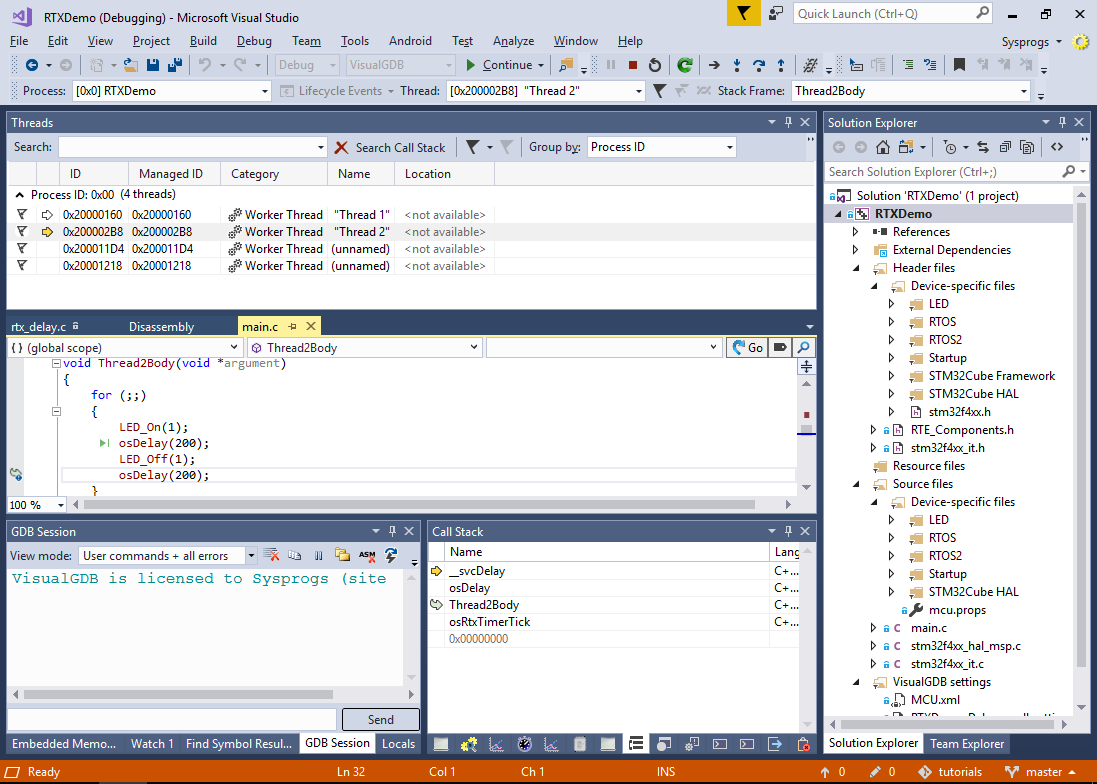Image resolution: width=1097 pixels, height=784 pixels.
Task: Toggle auto-hide pin of Threads panel
Action: [x=788, y=122]
